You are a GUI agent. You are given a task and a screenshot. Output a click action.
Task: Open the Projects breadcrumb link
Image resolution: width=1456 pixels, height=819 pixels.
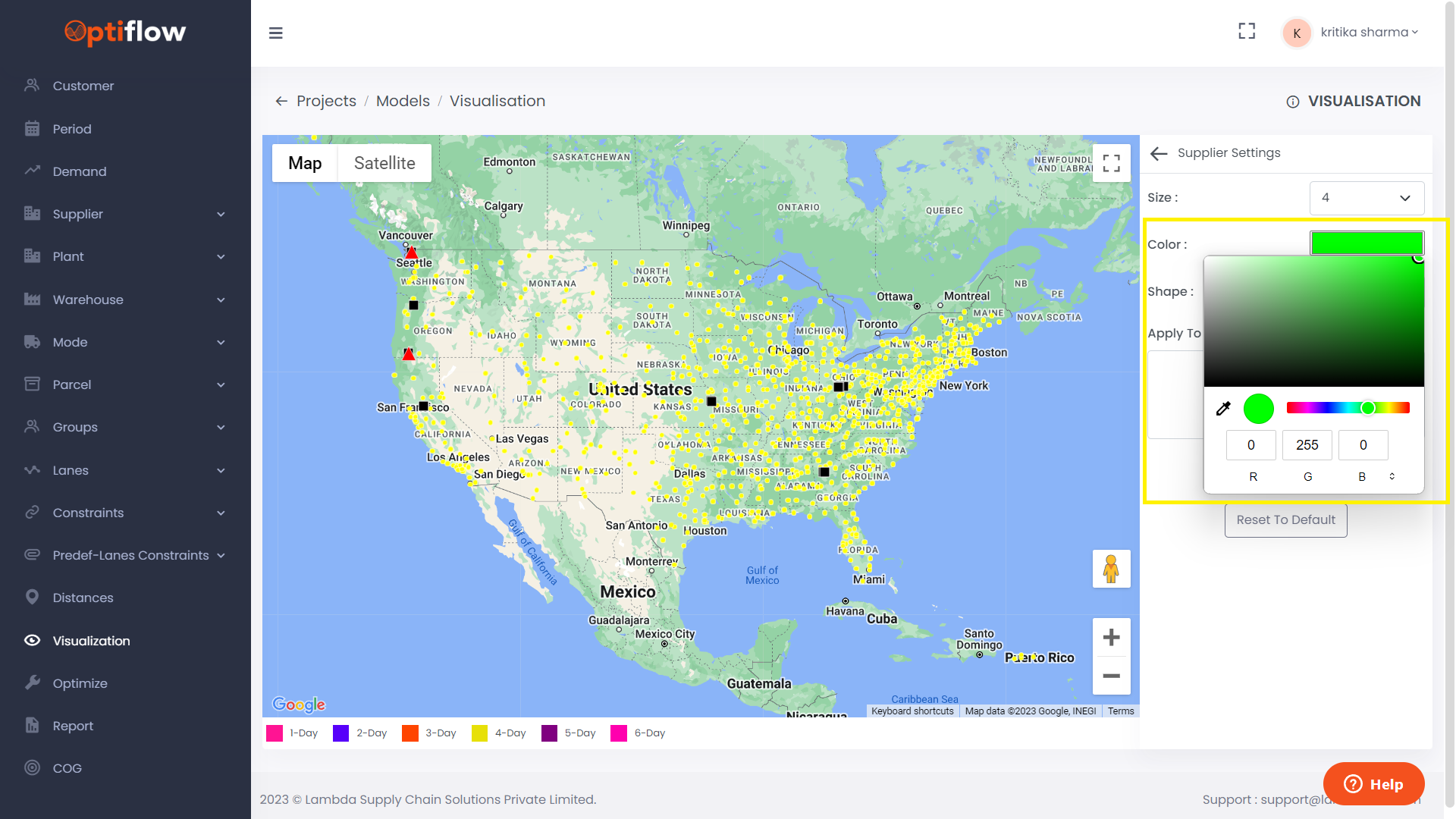326,100
